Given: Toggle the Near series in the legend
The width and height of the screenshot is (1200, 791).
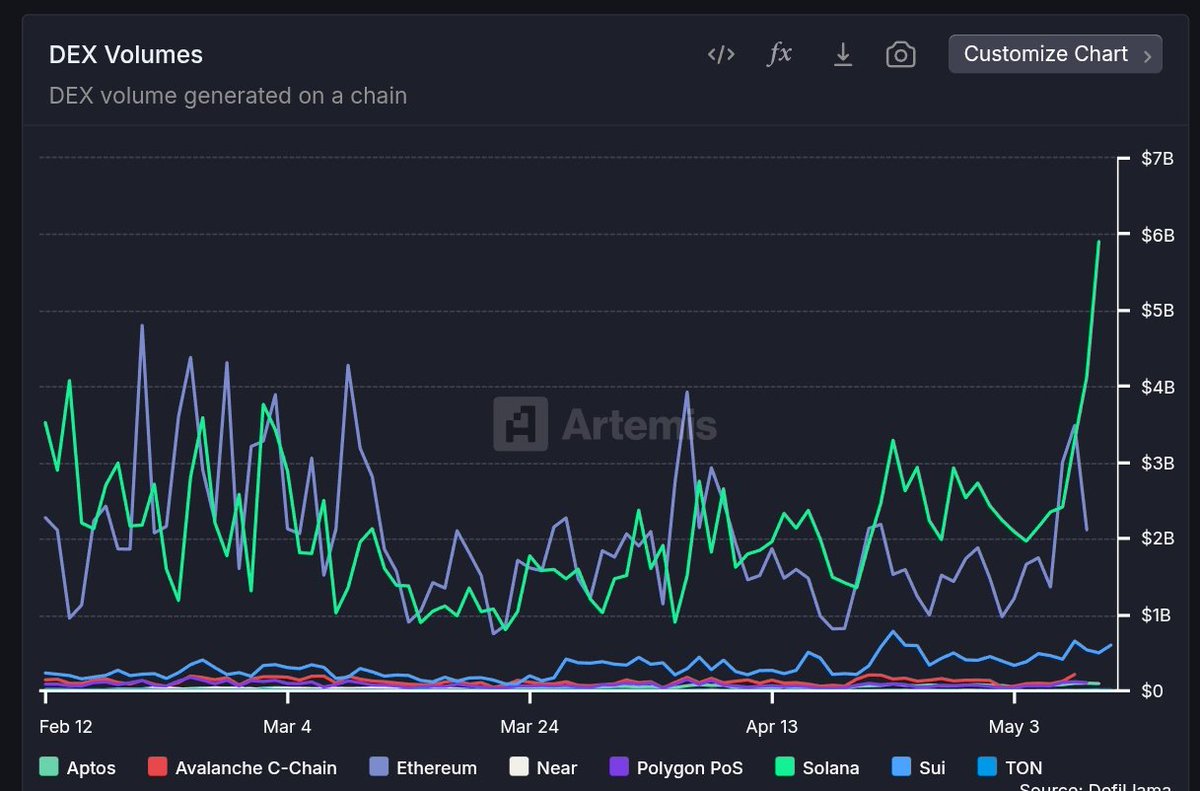Looking at the screenshot, I should pyautogui.click(x=541, y=767).
